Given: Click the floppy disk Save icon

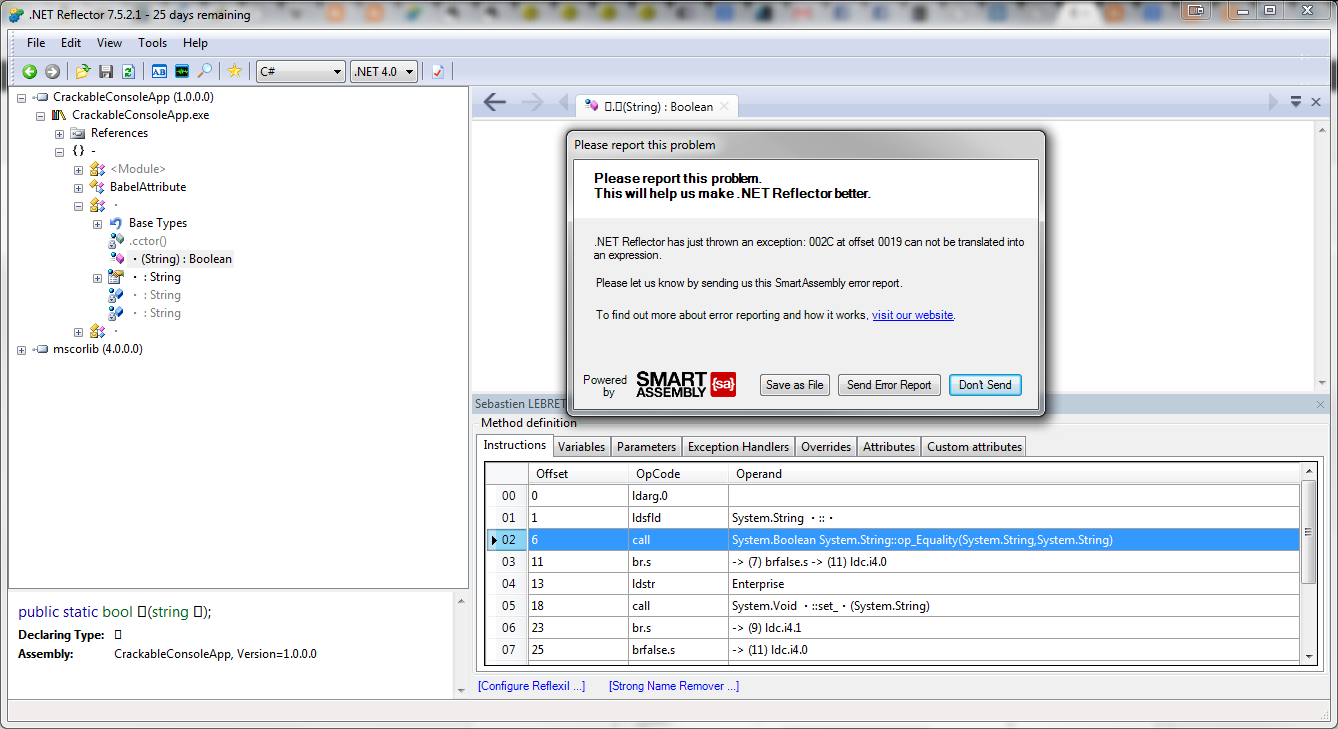Looking at the screenshot, I should tap(106, 71).
